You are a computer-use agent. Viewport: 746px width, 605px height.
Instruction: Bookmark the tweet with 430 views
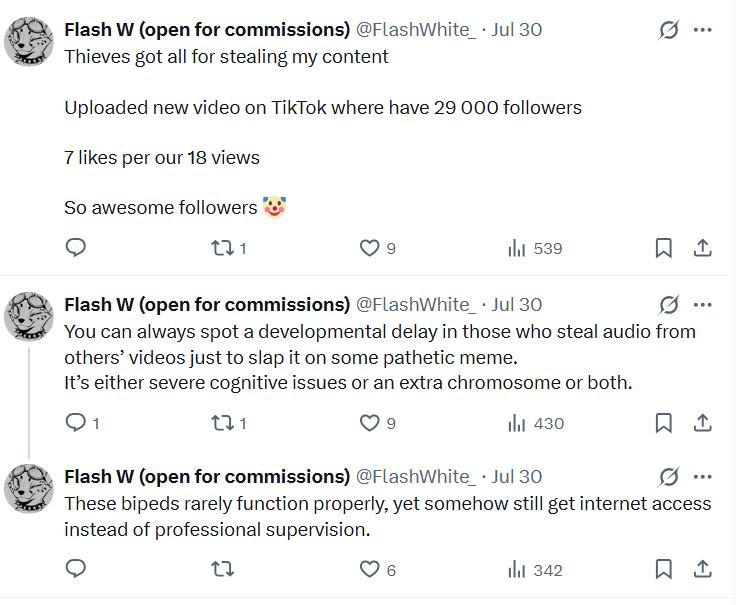coord(663,423)
